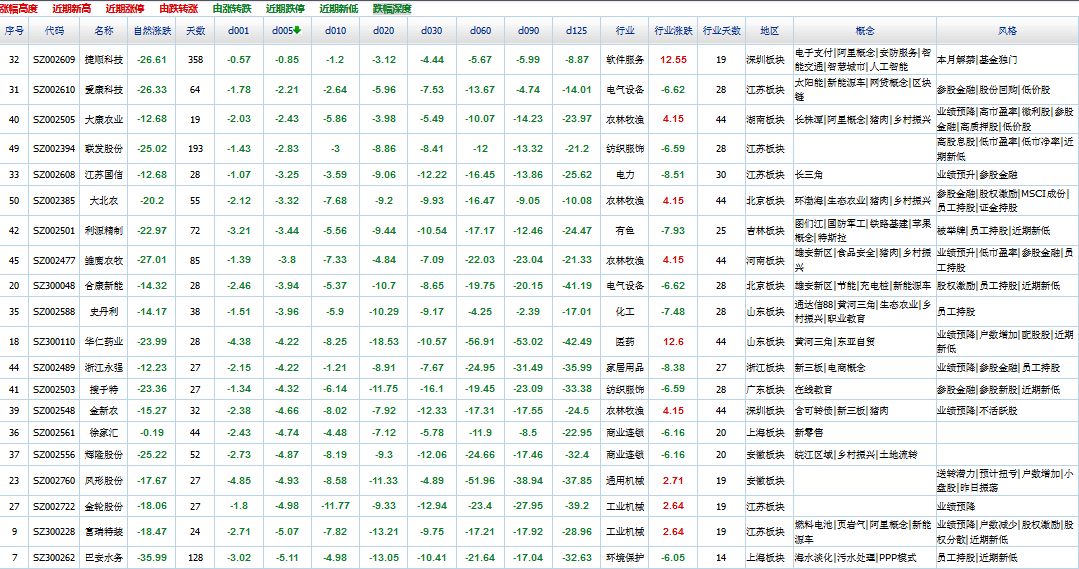
Task: Sort by the d030 column header
Action: pyautogui.click(x=431, y=31)
